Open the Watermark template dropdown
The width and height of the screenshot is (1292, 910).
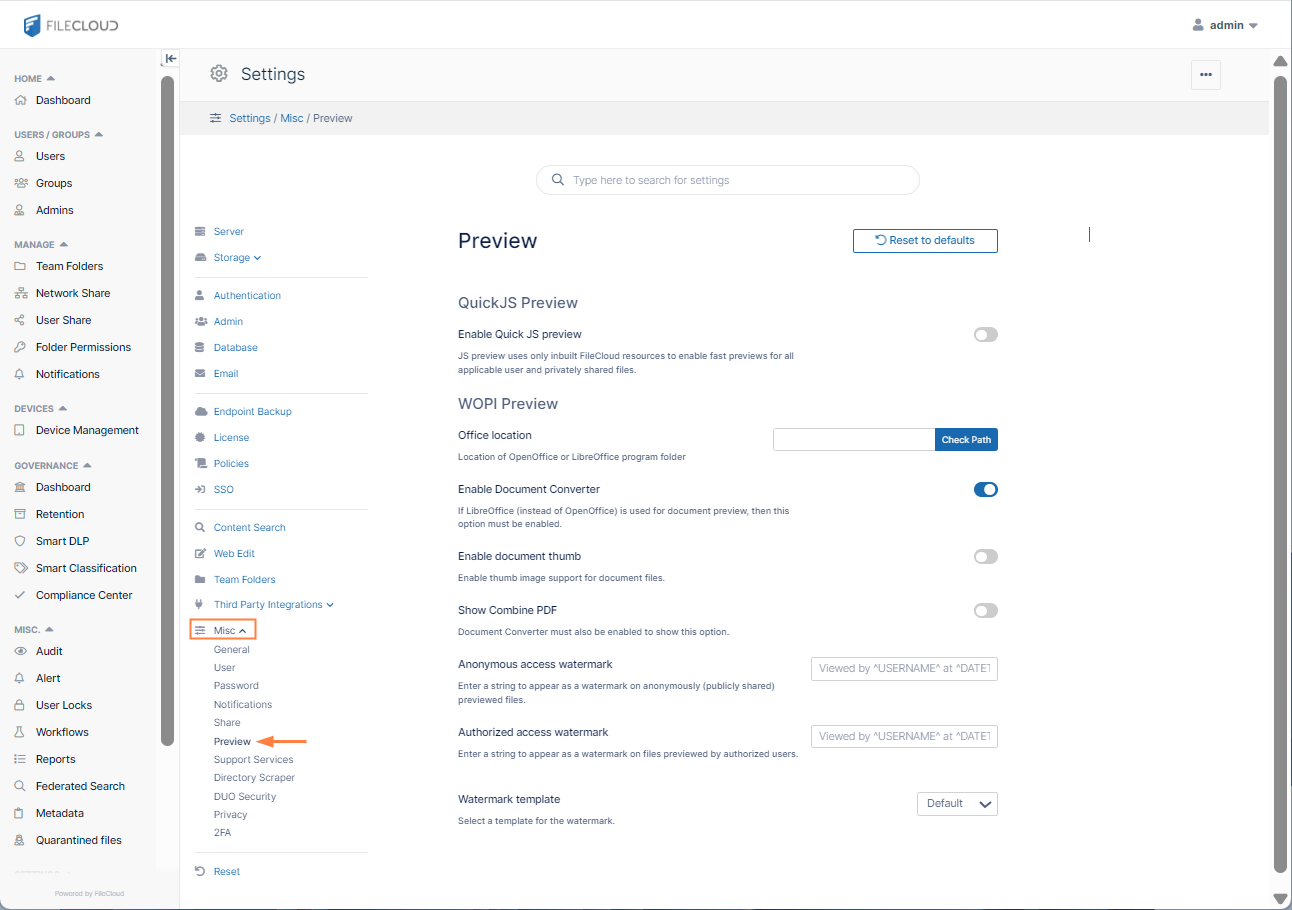[x=957, y=804]
